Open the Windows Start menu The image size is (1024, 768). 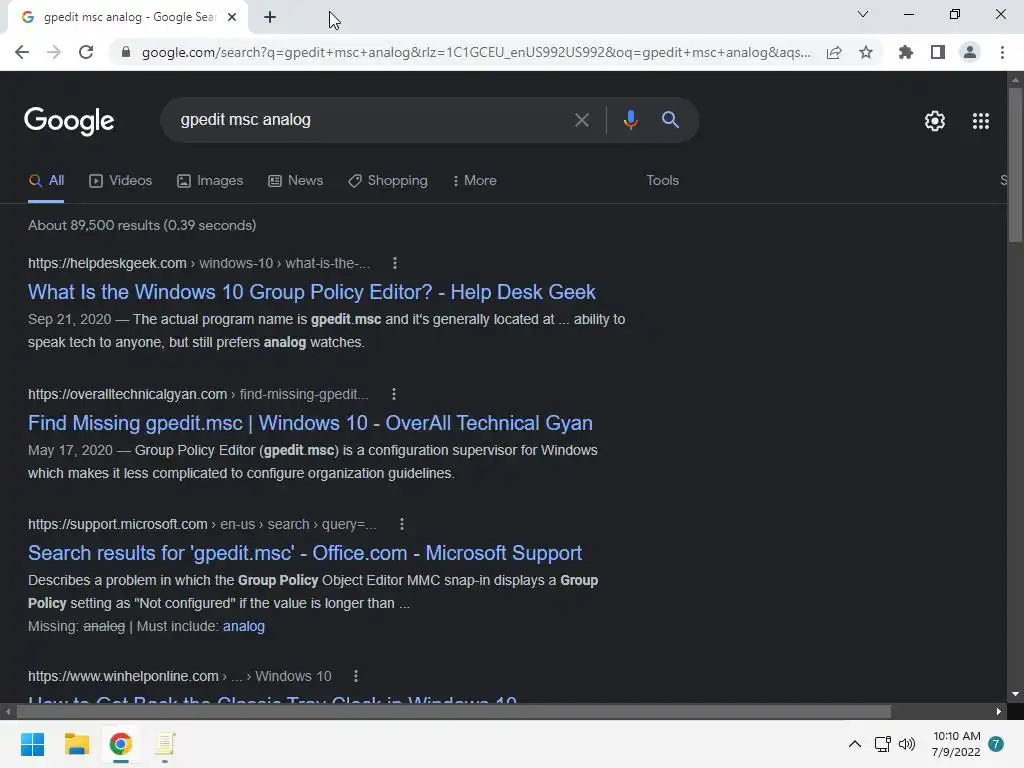point(32,744)
